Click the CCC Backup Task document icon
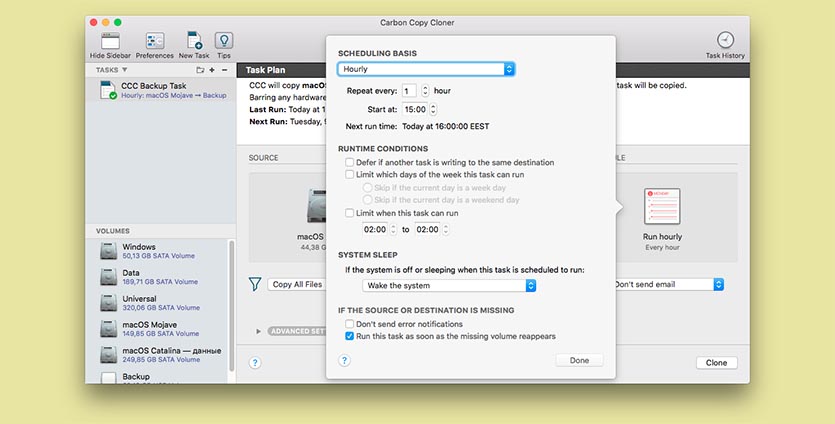The width and height of the screenshot is (835, 424). 108,90
